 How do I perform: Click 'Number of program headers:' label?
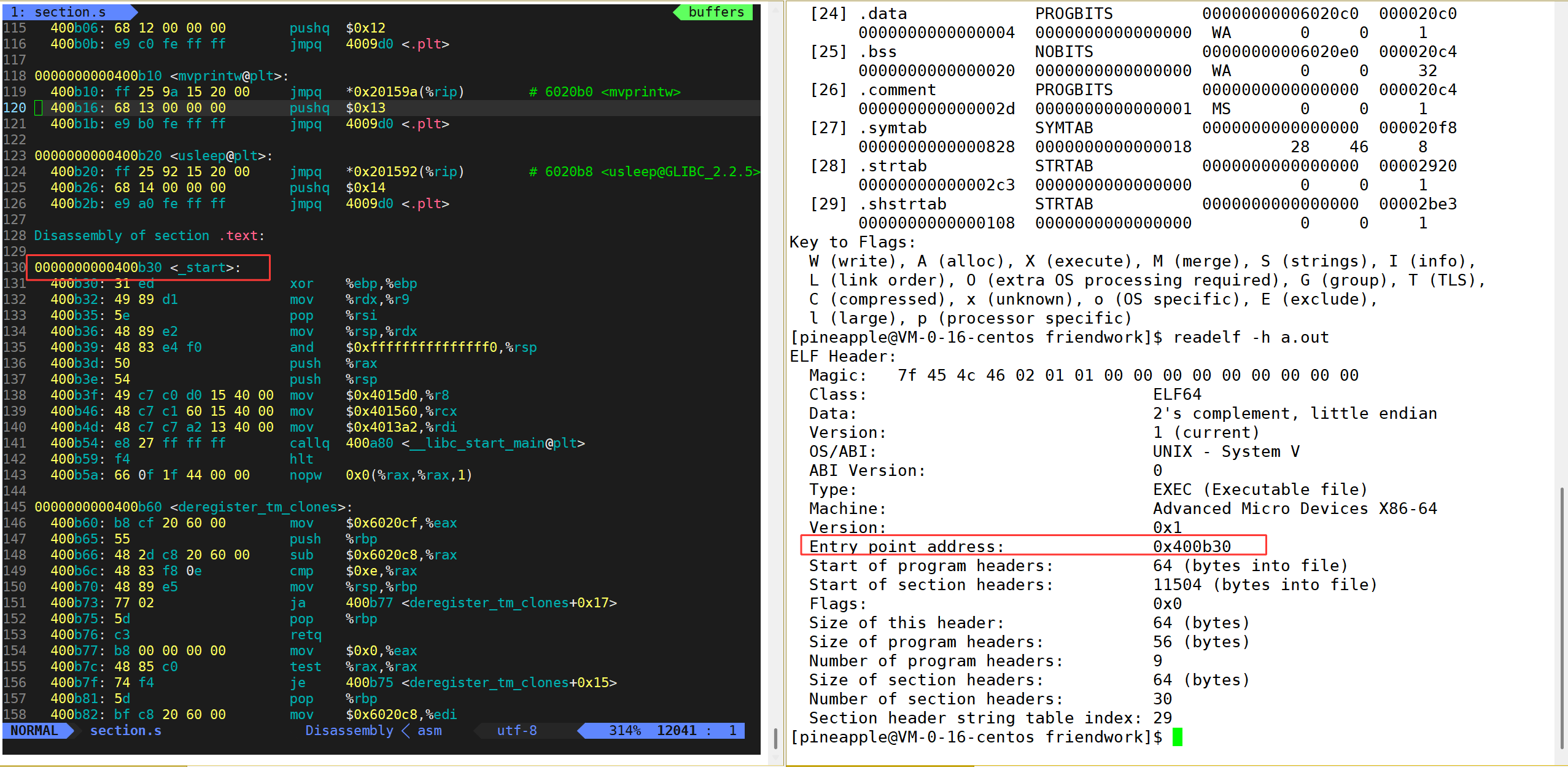click(x=936, y=661)
